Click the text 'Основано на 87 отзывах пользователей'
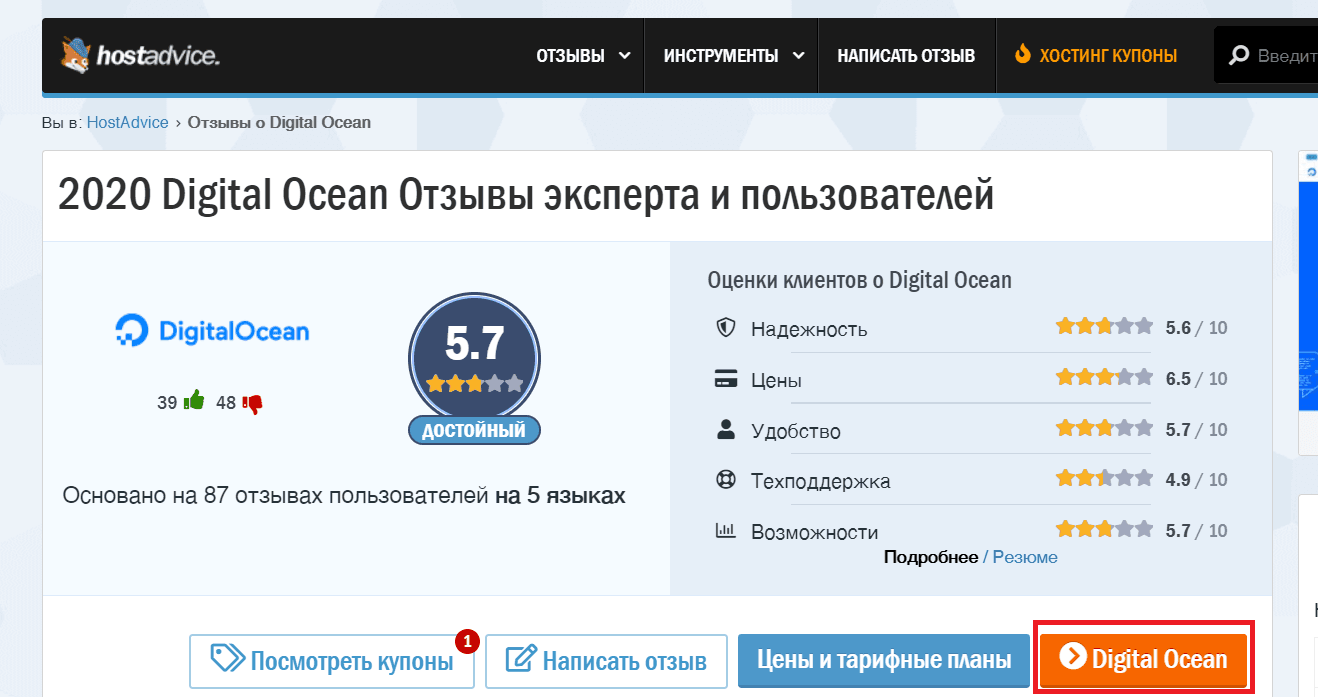This screenshot has width=1318, height=697. (276, 495)
